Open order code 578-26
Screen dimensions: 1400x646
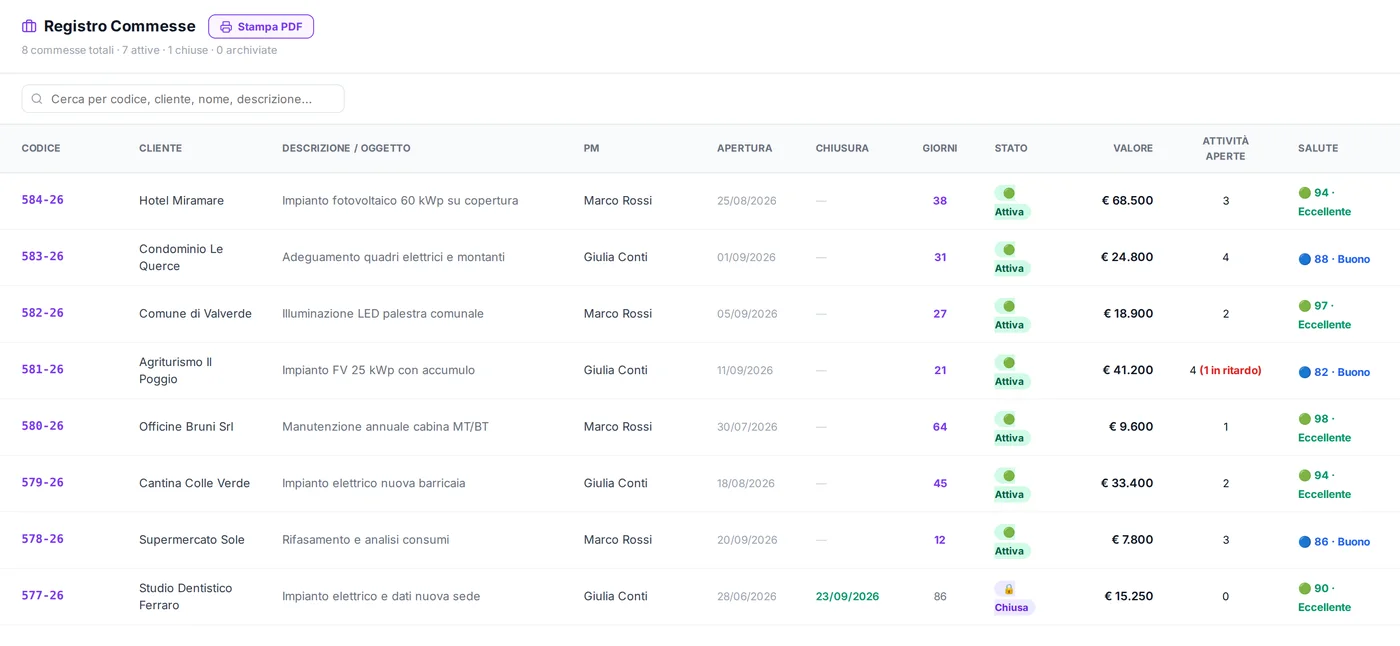43,539
